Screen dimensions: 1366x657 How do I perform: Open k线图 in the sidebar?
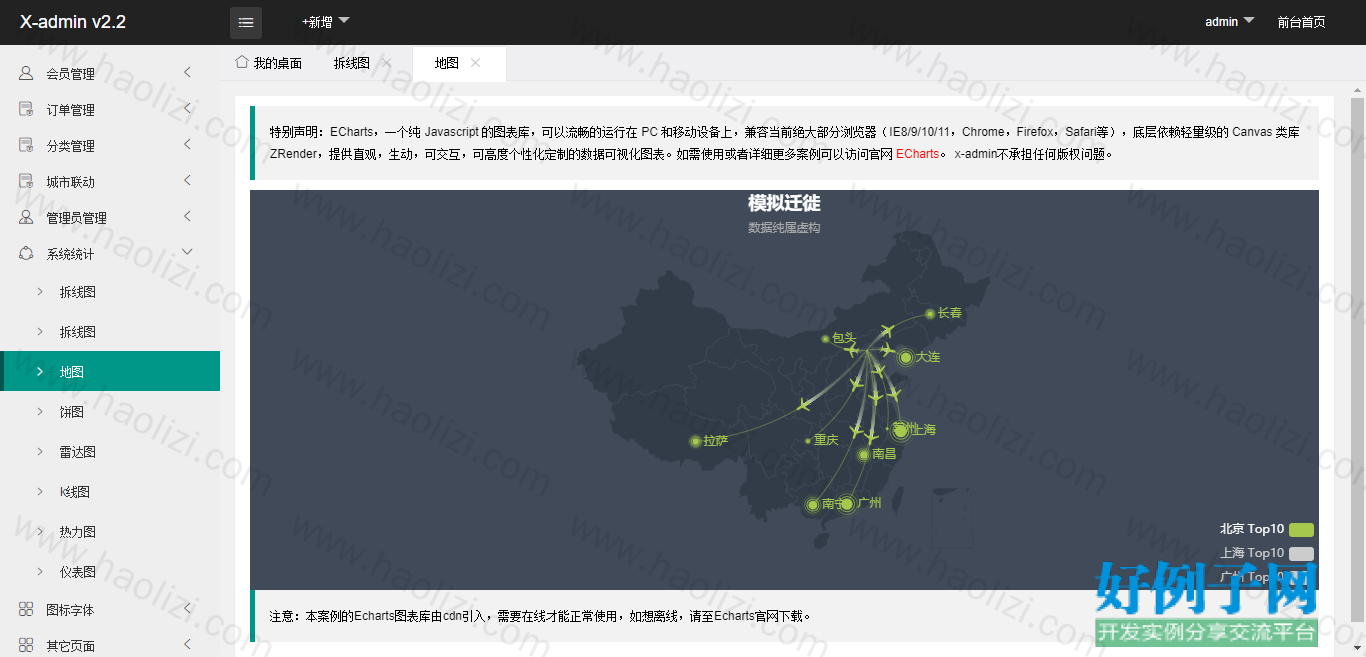pos(110,492)
